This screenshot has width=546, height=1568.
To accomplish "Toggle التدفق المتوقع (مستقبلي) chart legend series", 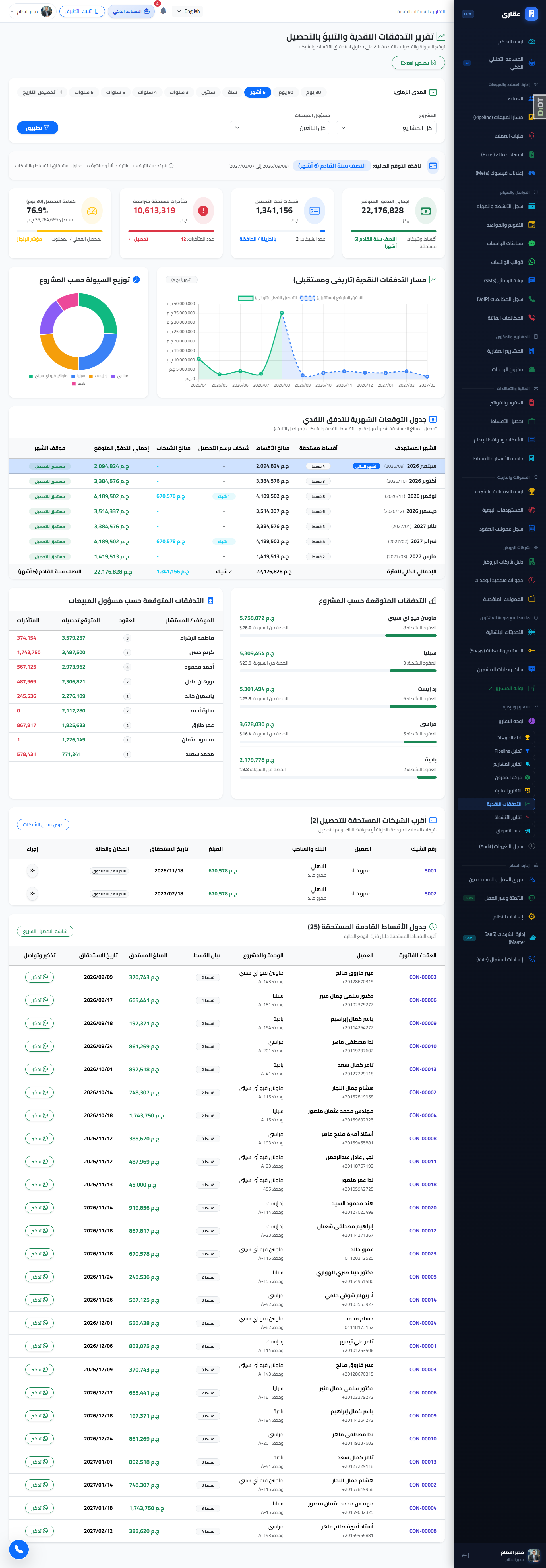I will tap(332, 298).
